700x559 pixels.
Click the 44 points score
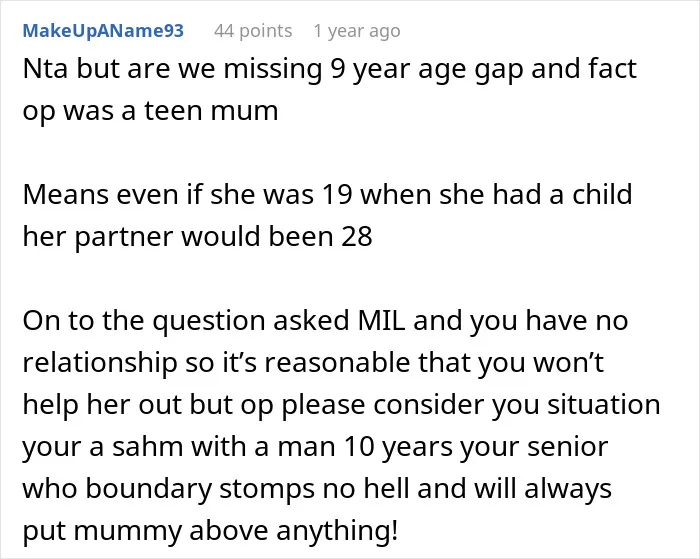click(253, 31)
